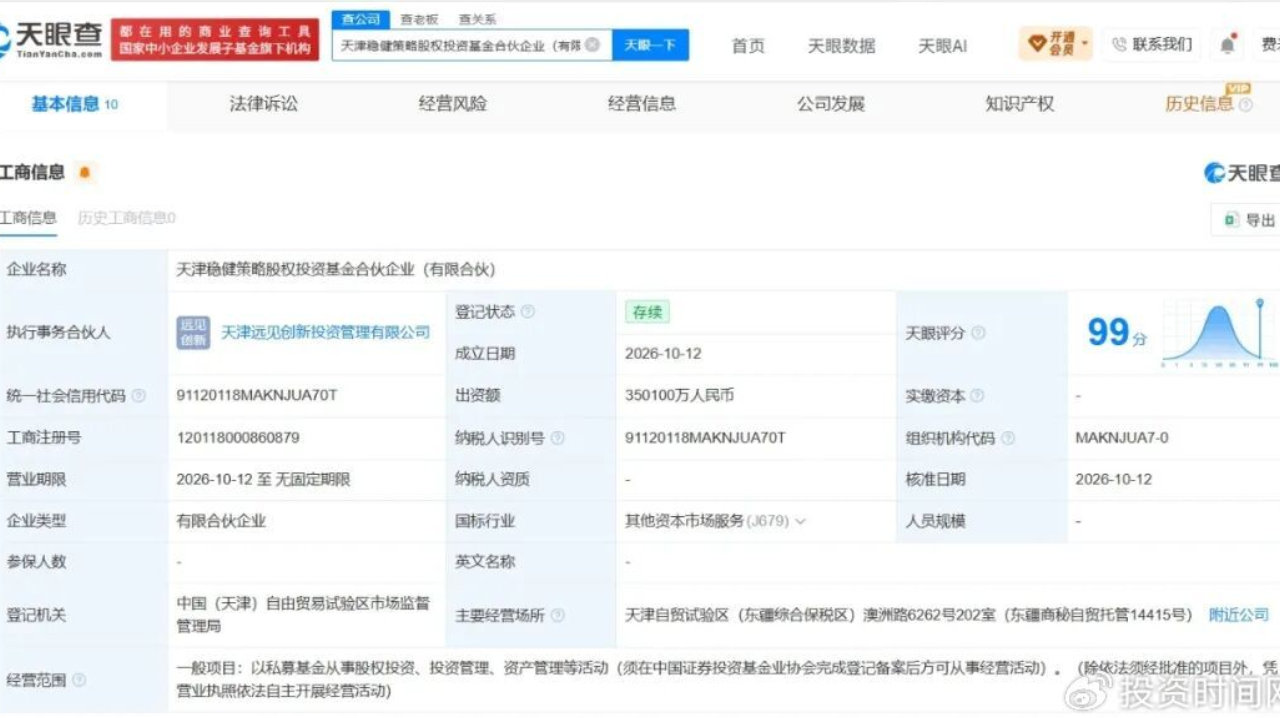This screenshot has width=1280, height=718.
Task: Click the 存续 status tag
Action: [647, 312]
